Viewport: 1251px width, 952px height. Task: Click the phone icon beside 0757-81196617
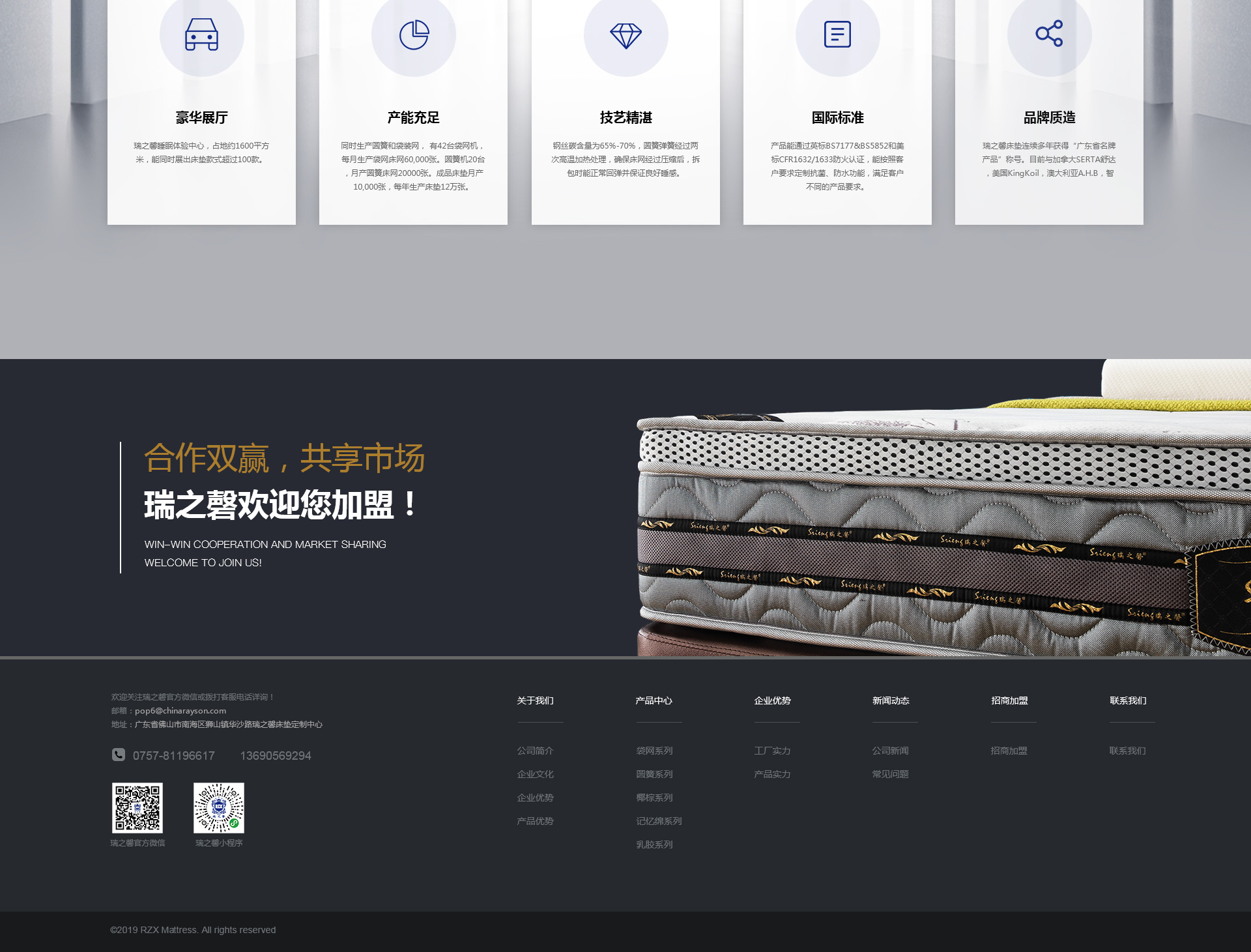pyautogui.click(x=119, y=755)
